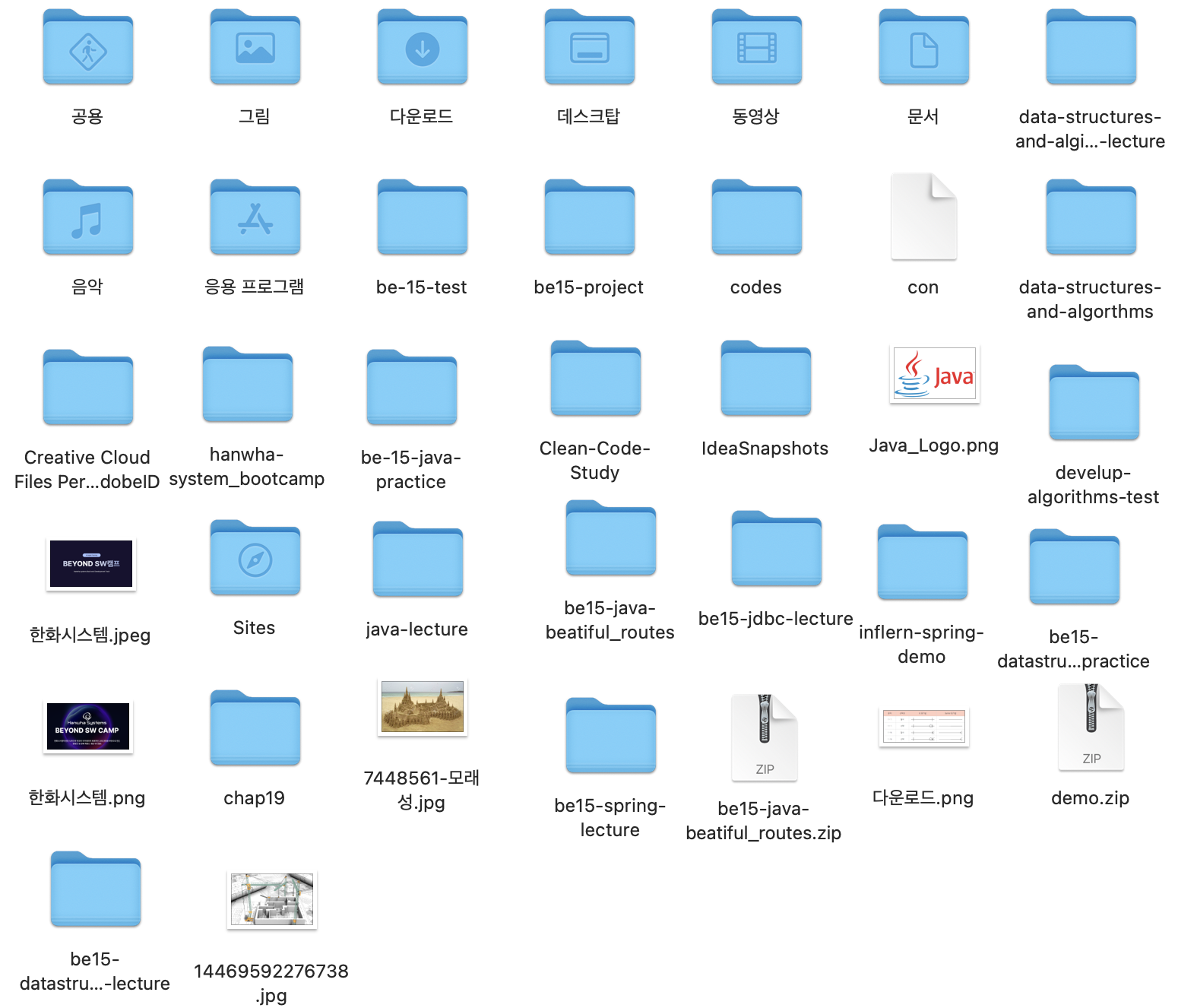The image size is (1178, 1008).
Task: Select the 14469592276738.jpg image thumbnail
Action: [x=272, y=900]
